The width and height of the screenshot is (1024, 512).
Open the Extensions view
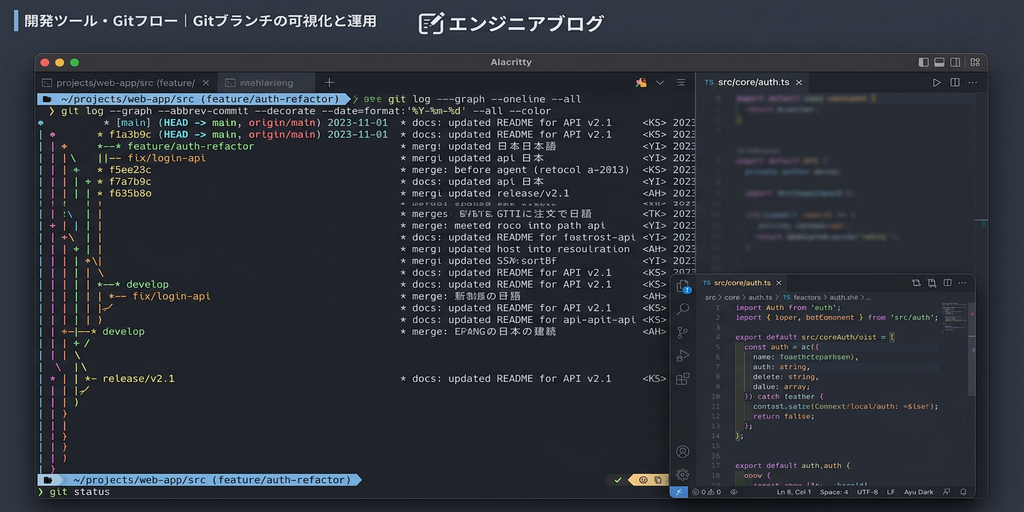point(682,379)
